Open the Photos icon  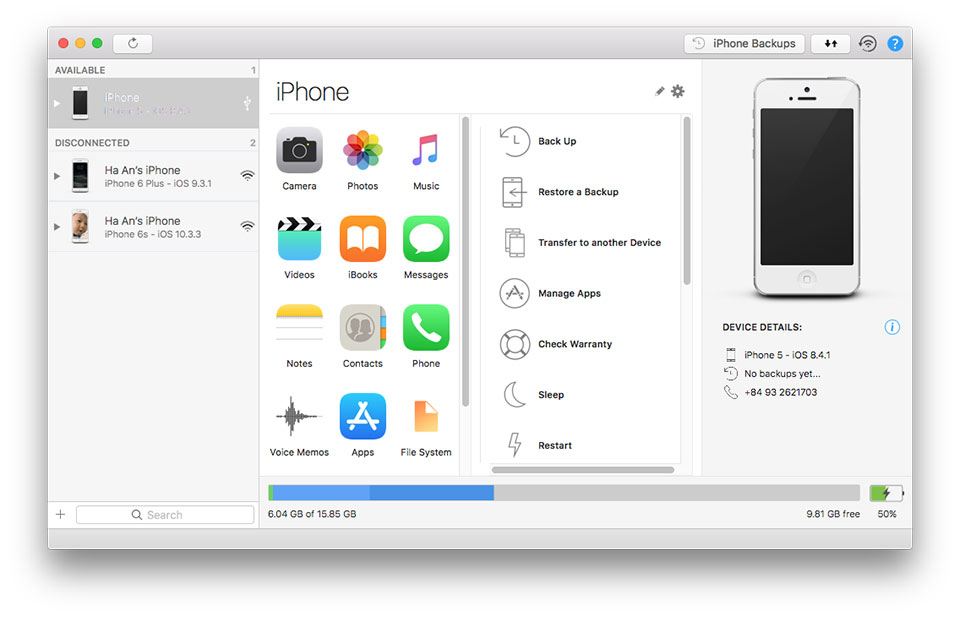(362, 151)
